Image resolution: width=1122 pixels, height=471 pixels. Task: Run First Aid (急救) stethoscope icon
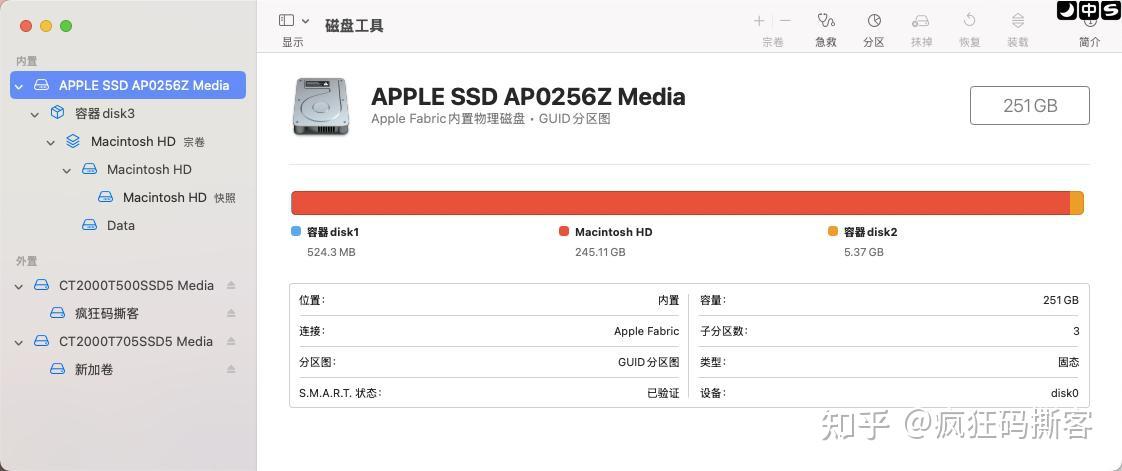pos(826,21)
